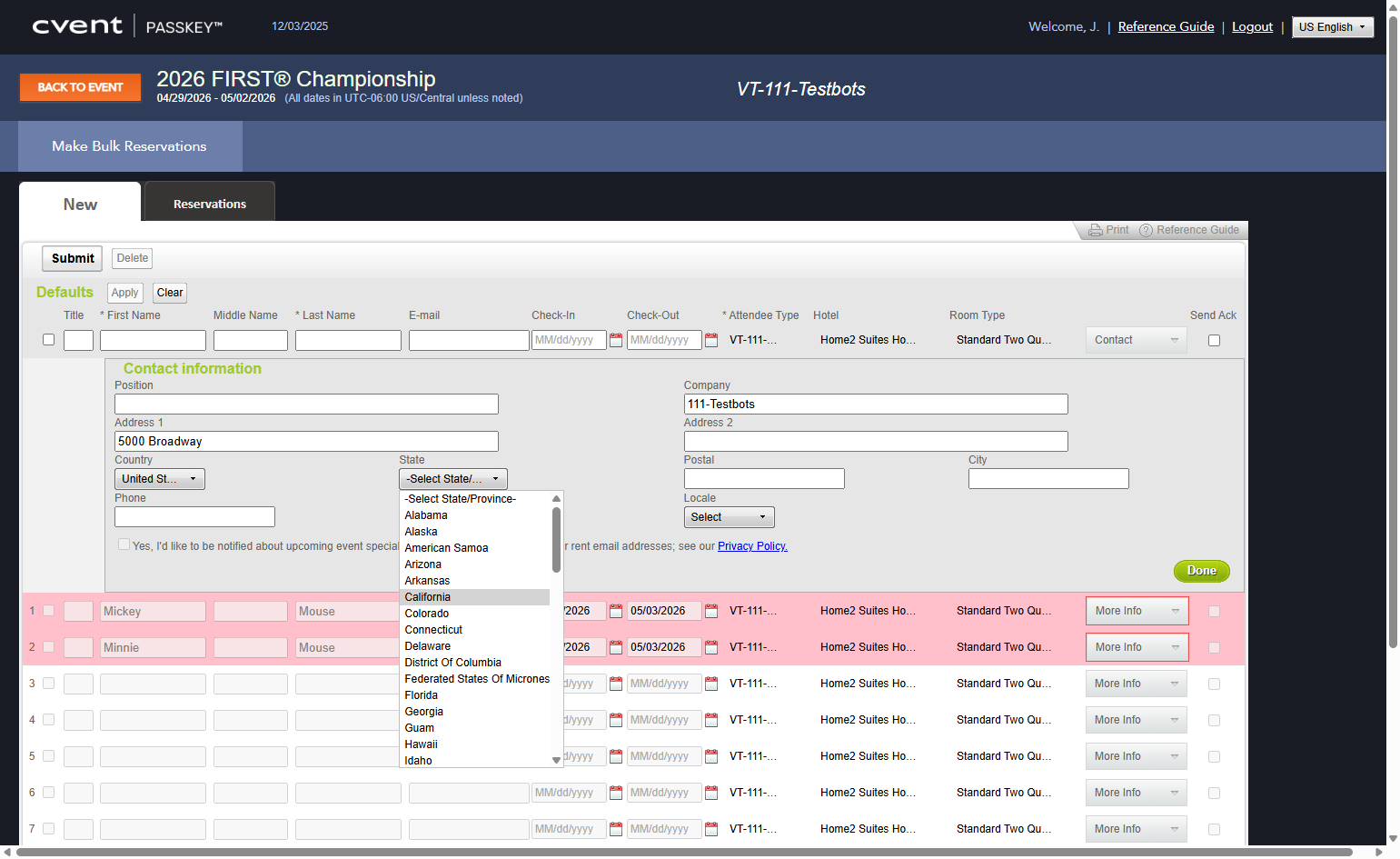The width and height of the screenshot is (1400, 859).
Task: Expand the Locale Select dropdown
Action: (730, 517)
